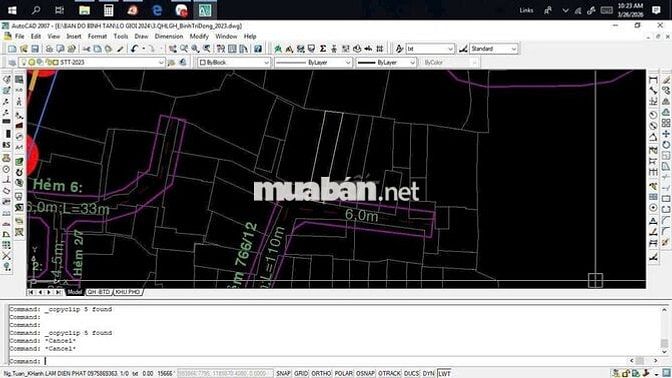This screenshot has height=378, width=672.
Task: Open the Undo history dropdown arrow
Action: (144, 49)
